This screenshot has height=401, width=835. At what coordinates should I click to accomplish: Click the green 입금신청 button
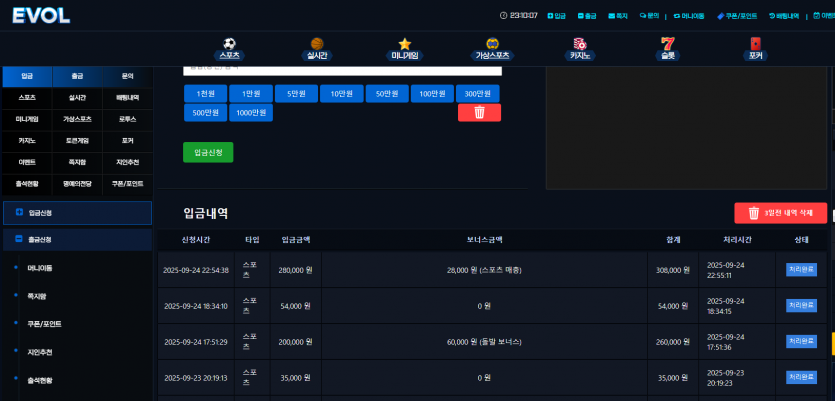click(208, 152)
